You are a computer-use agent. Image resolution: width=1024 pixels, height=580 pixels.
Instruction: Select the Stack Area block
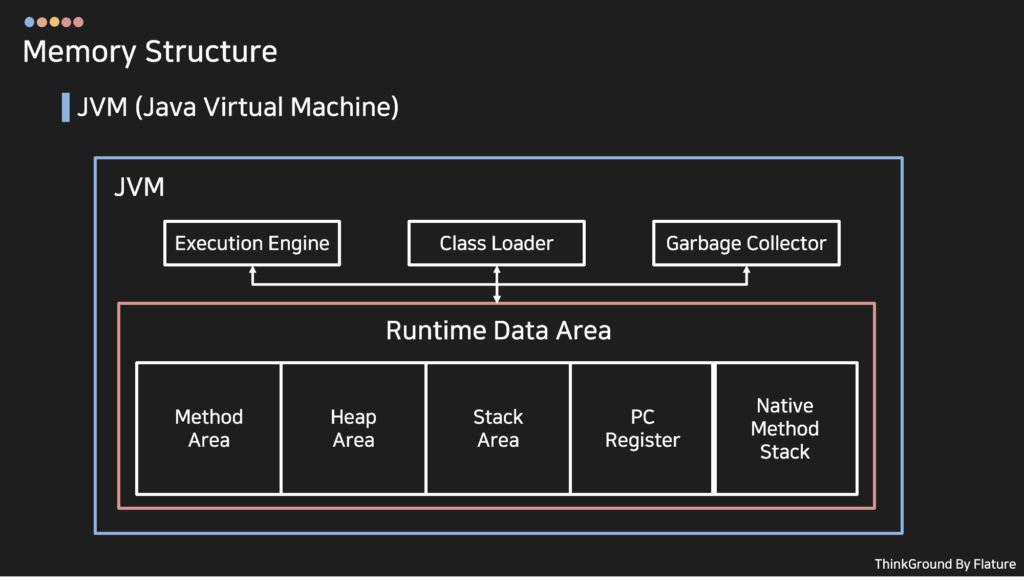(x=498, y=428)
